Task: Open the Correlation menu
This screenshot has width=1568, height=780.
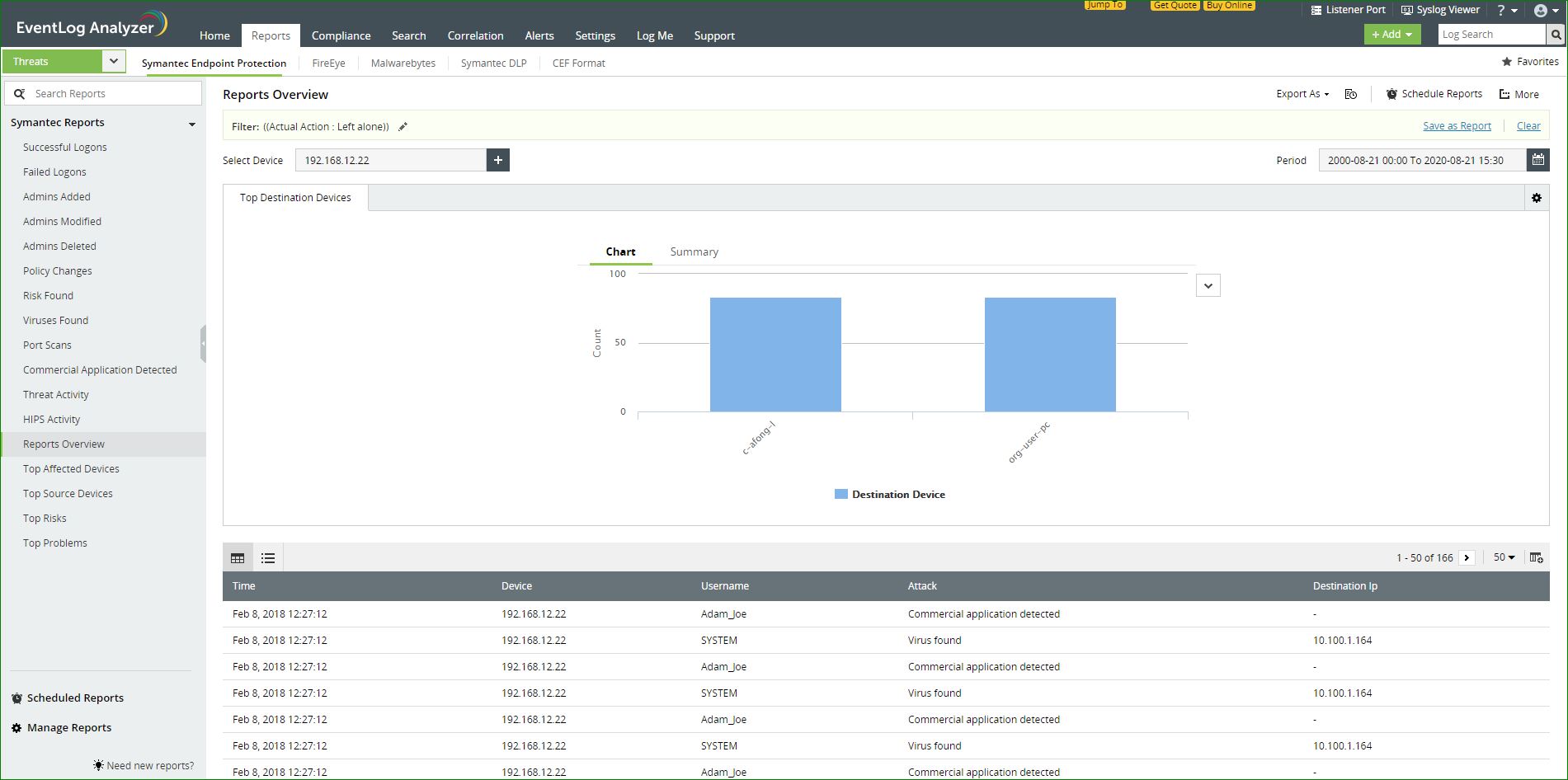Action: [475, 35]
